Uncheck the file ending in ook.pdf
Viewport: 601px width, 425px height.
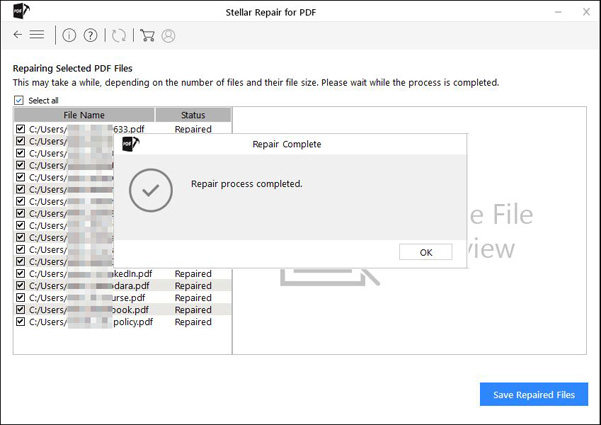point(20,310)
